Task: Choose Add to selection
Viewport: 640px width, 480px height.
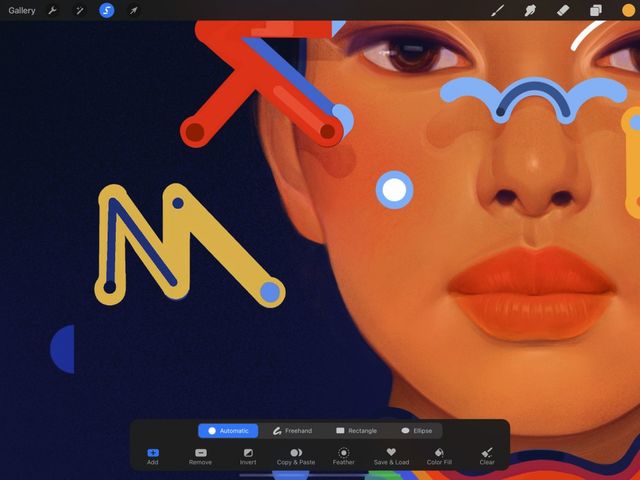Action: tap(153, 456)
